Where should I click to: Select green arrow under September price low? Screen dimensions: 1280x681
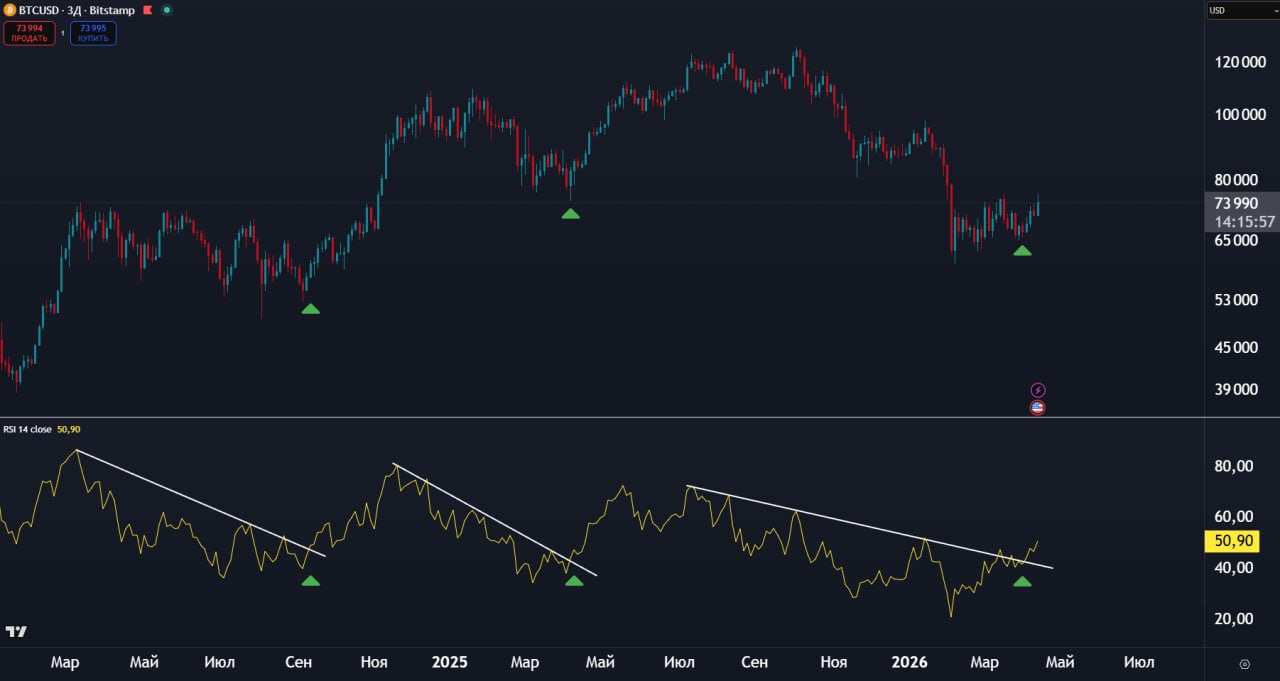311,310
